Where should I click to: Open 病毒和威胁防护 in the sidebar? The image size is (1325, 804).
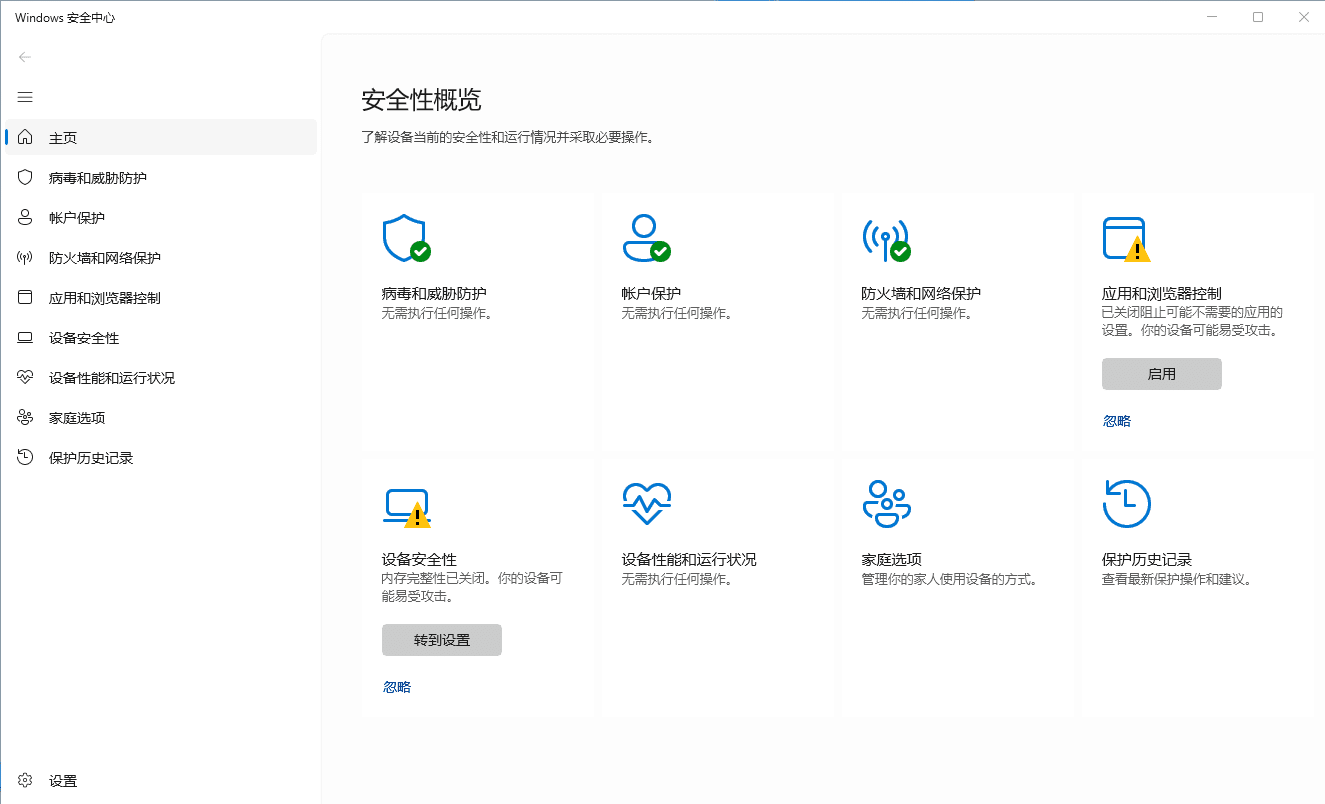[x=161, y=177]
